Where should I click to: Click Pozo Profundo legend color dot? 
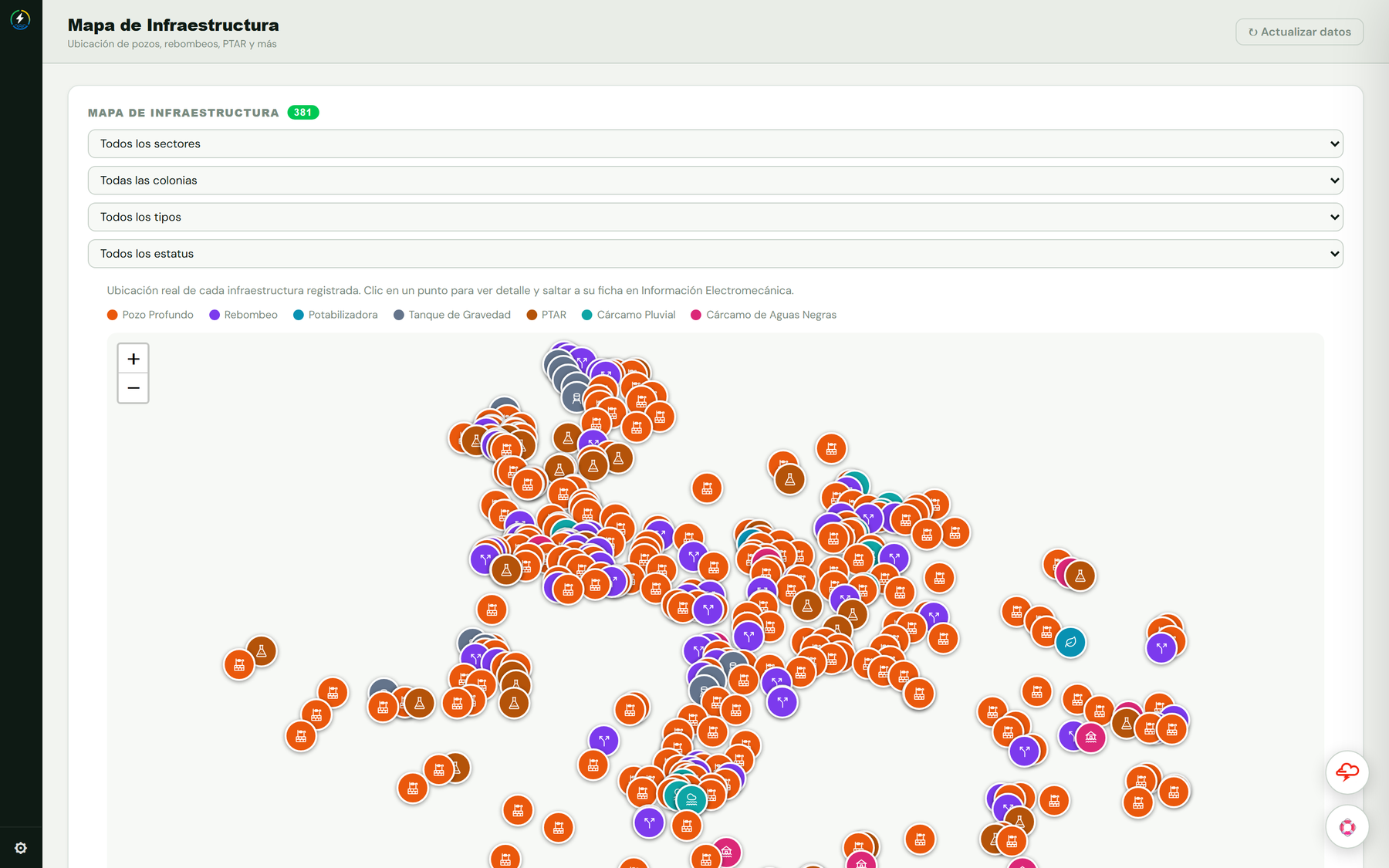tap(113, 315)
